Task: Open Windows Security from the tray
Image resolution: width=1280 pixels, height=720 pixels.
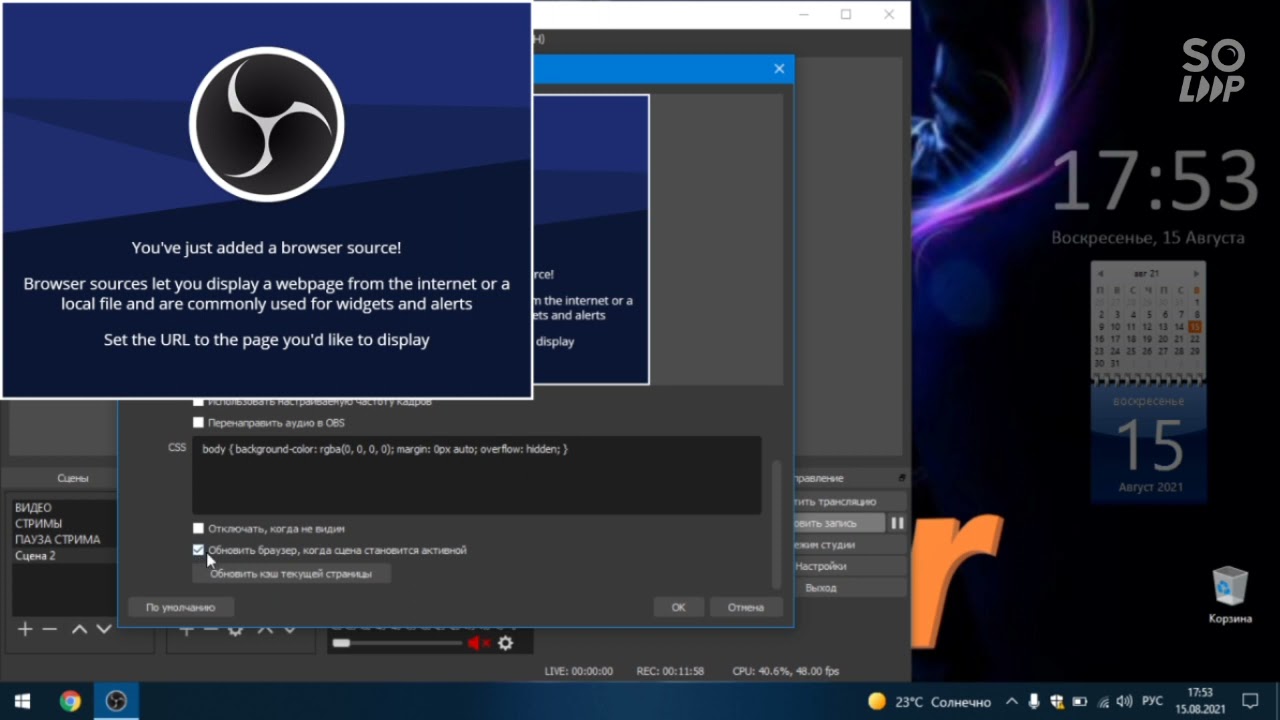Action: (x=1057, y=702)
